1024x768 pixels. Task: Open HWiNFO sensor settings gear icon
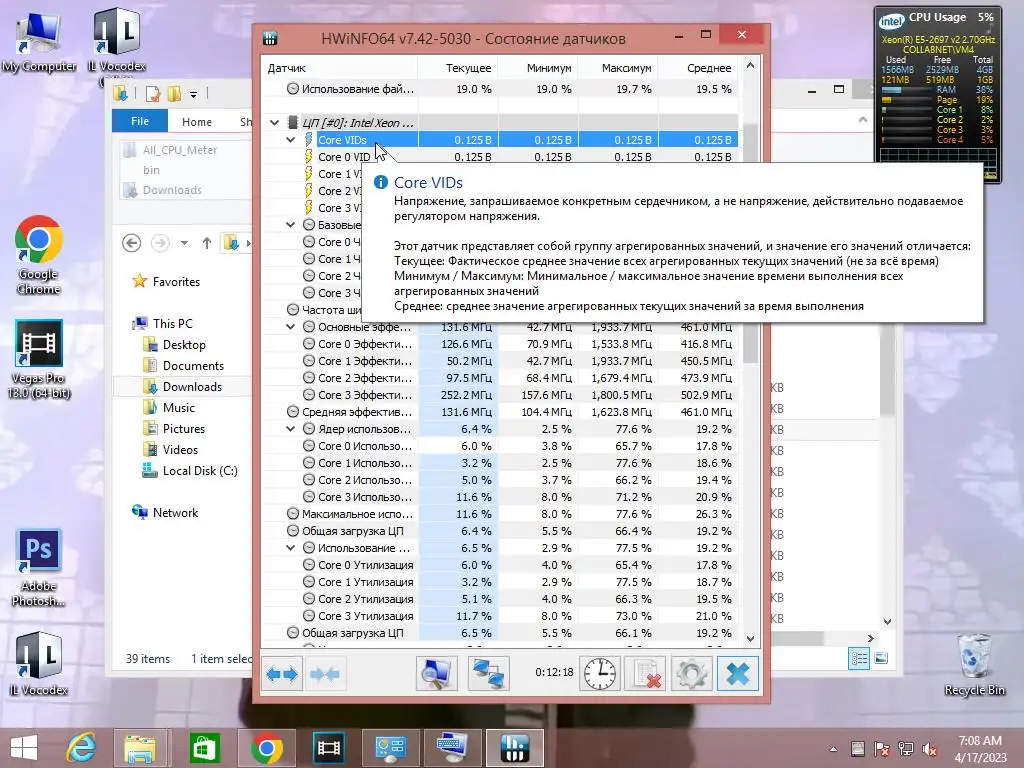[x=692, y=673]
